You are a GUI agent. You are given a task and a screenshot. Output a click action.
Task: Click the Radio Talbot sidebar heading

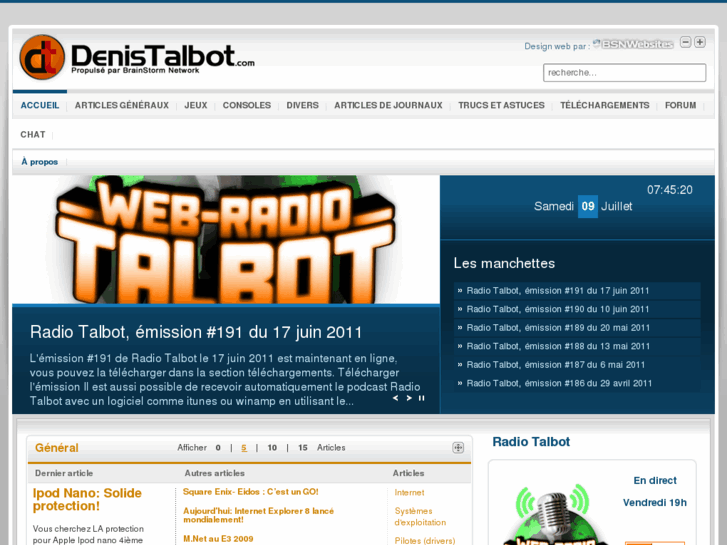(x=531, y=442)
